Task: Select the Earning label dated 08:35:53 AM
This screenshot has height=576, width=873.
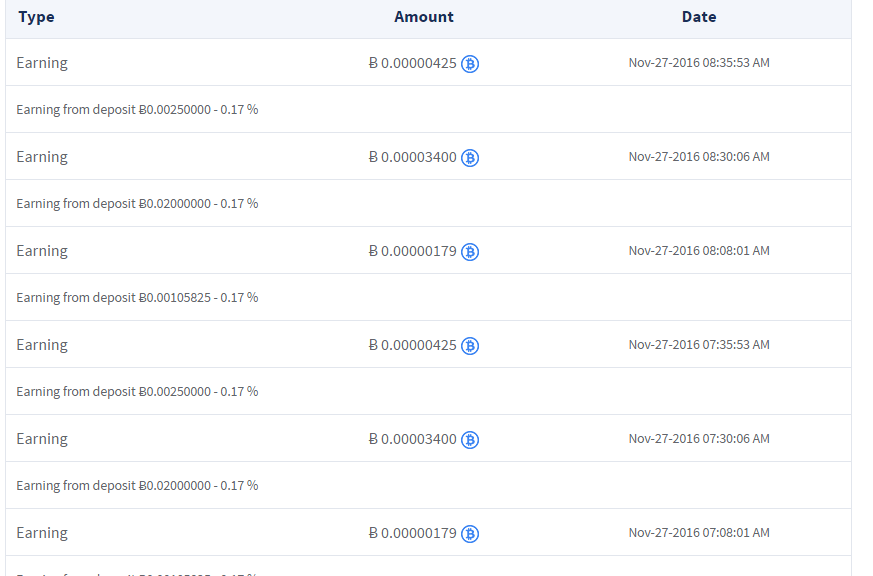Action: tap(42, 63)
